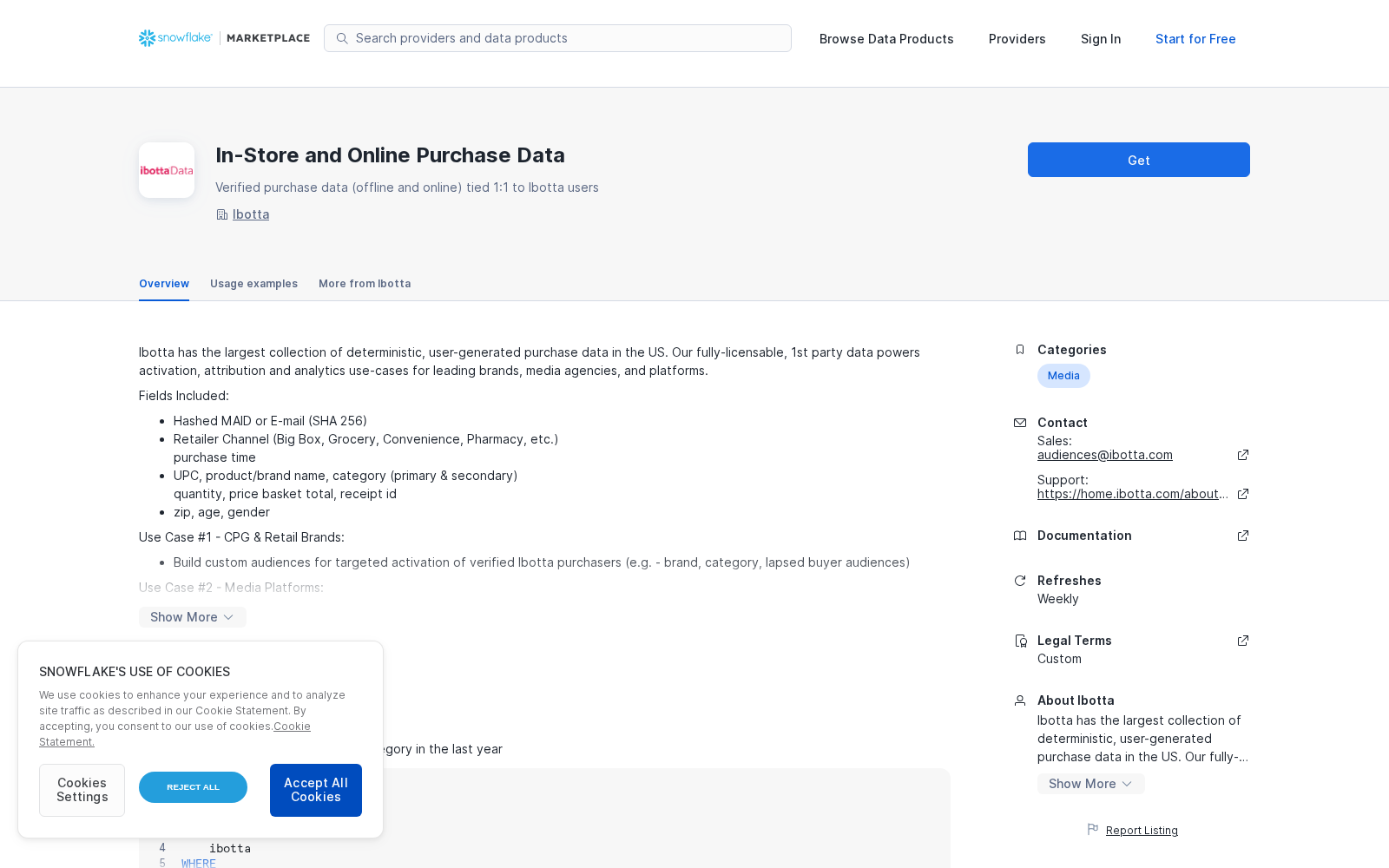Screen dimensions: 1389x868
Task: Click the Legal Terms heading
Action: [1074, 641]
